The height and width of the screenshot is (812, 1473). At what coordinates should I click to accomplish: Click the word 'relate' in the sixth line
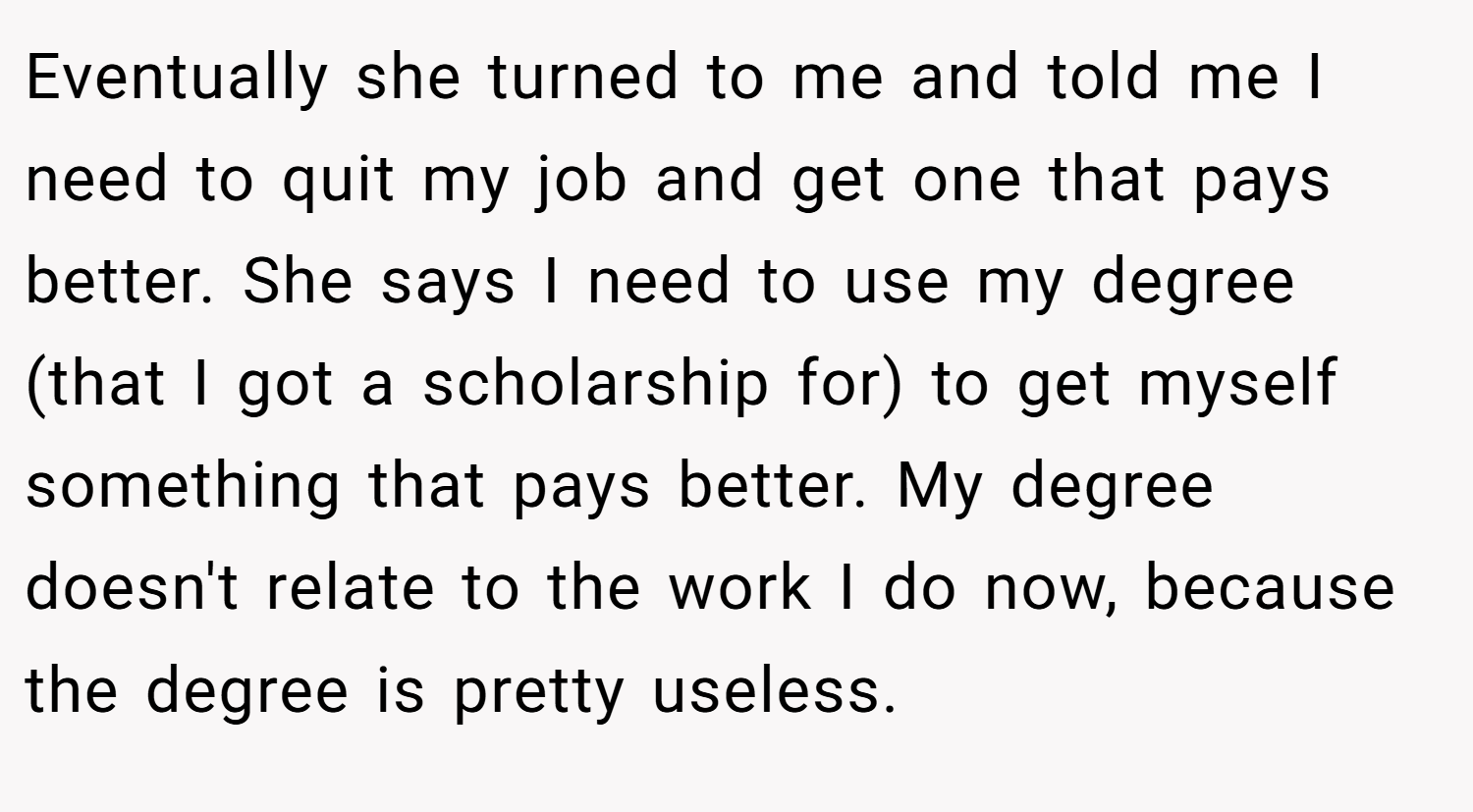350,587
